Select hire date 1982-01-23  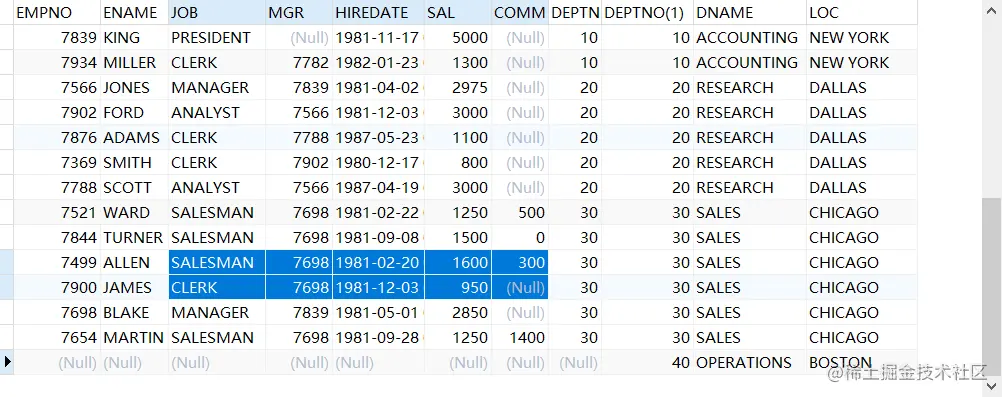[x=378, y=63]
